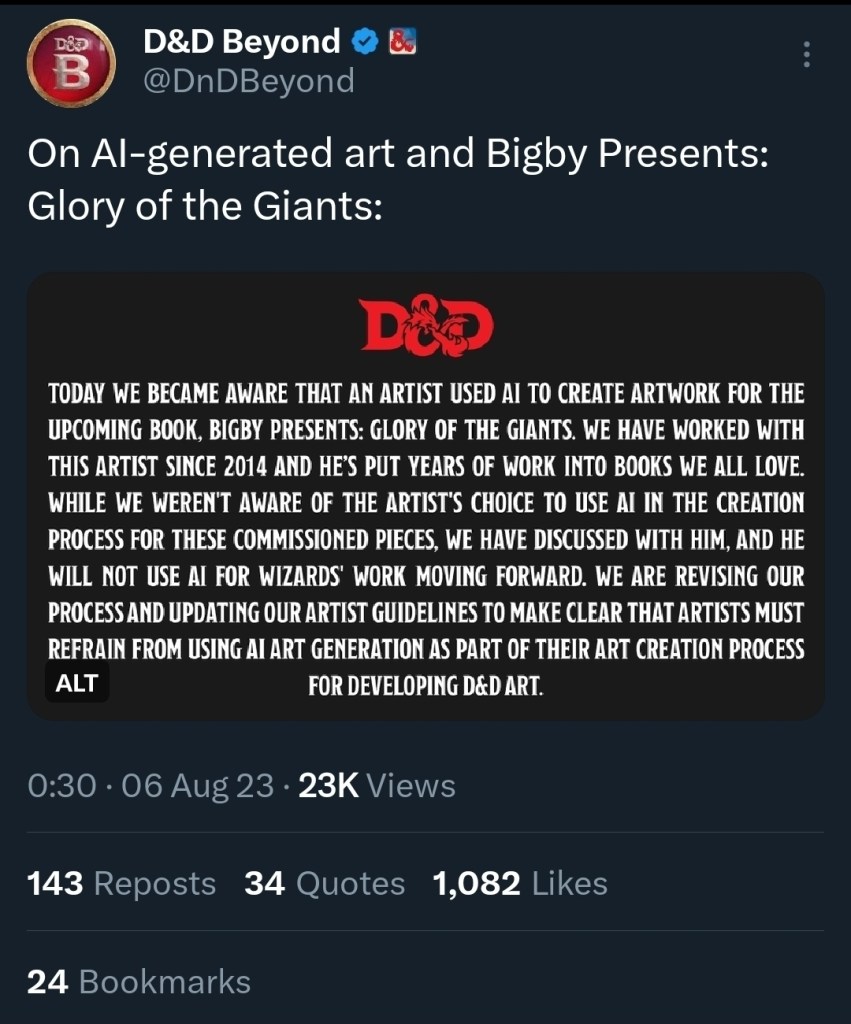Click the D&D affiliate badge beside the checkmark

pos(401,41)
